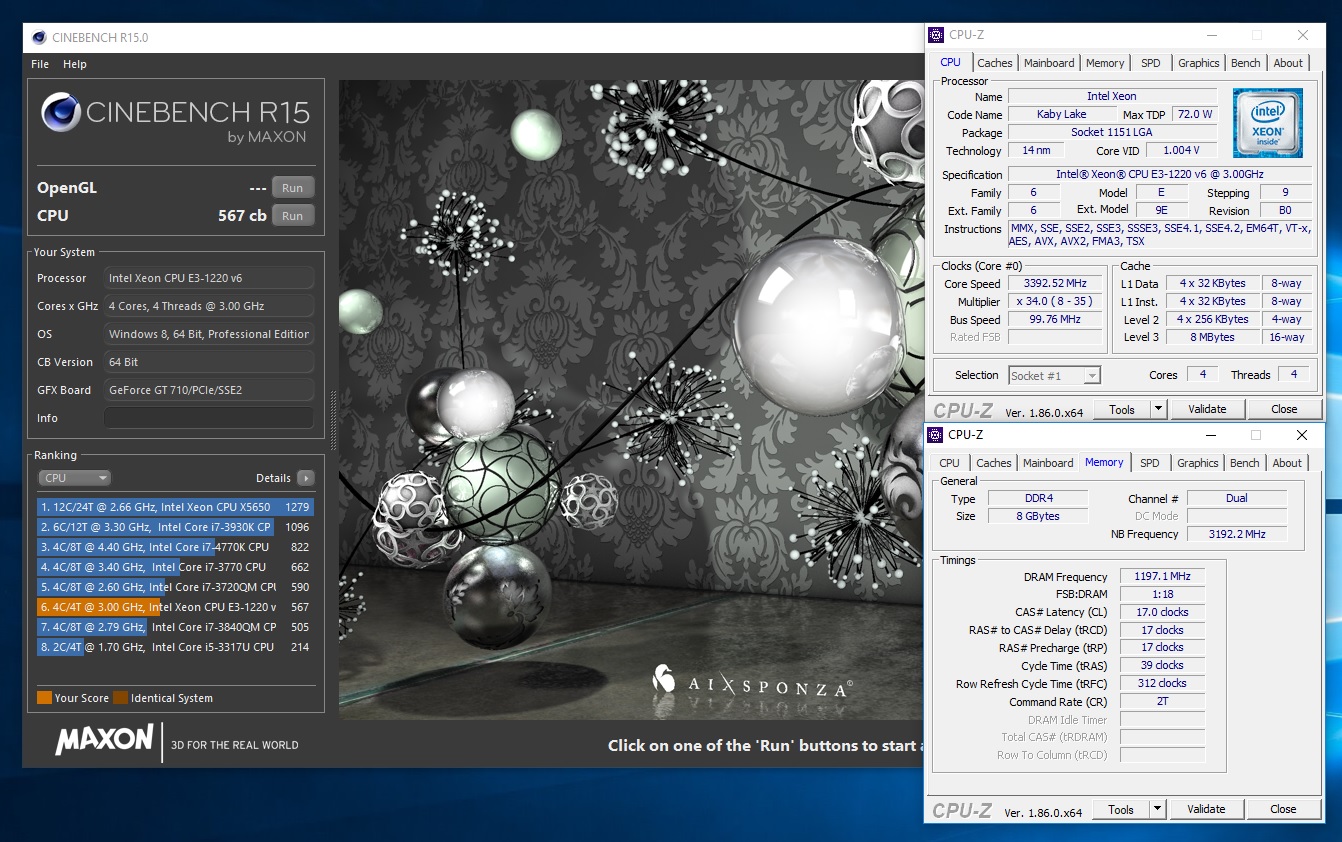Click Validate in bottom CPU-Z window
The image size is (1342, 842).
[x=1206, y=809]
